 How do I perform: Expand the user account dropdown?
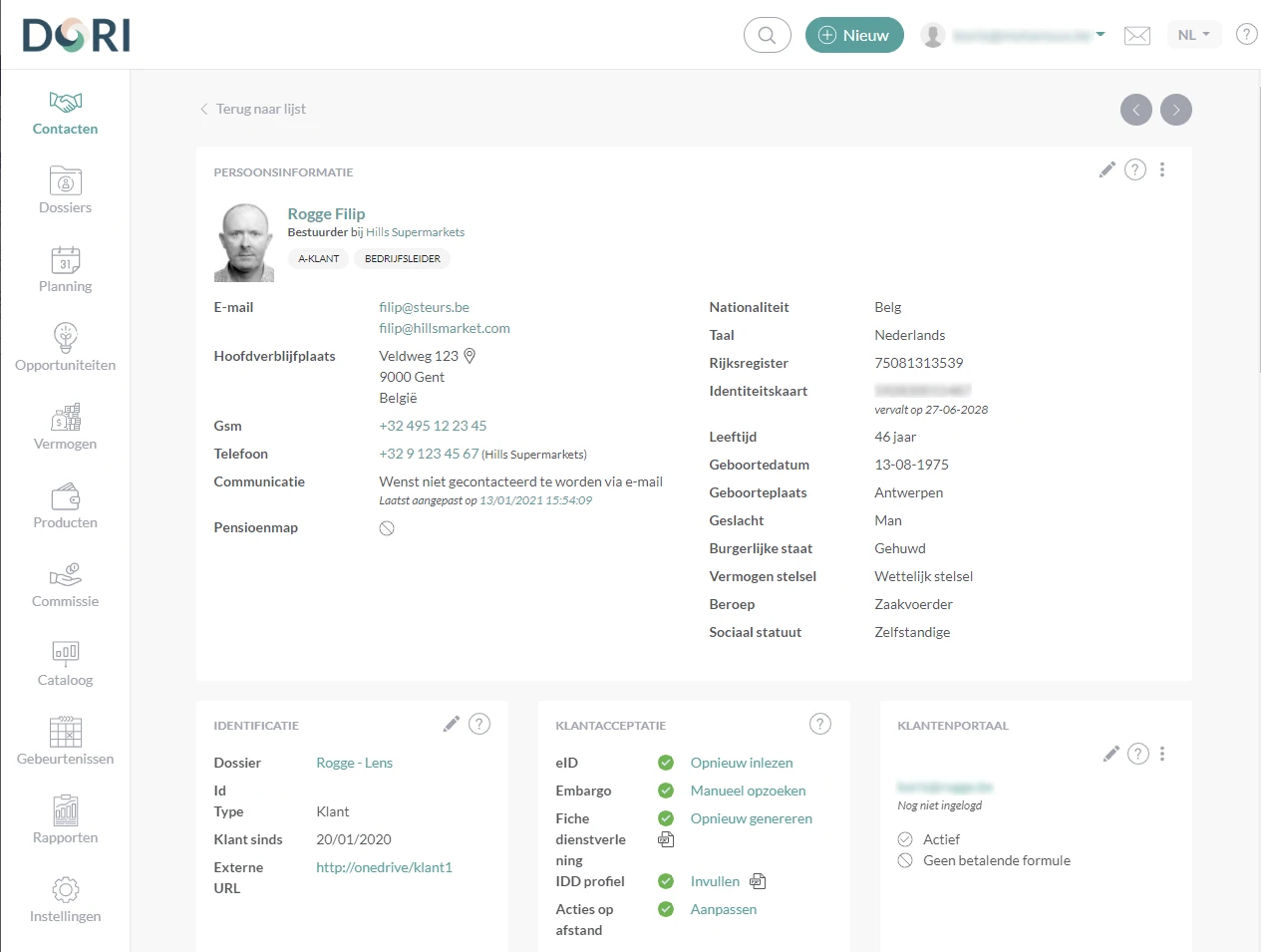pyautogui.click(x=1101, y=35)
